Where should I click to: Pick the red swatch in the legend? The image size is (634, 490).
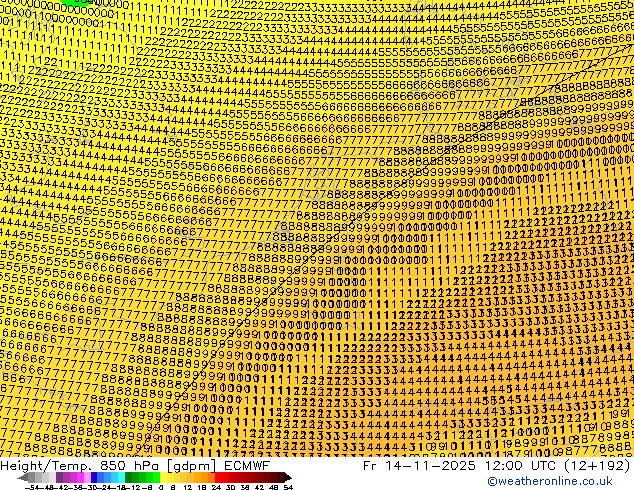click(x=225, y=477)
